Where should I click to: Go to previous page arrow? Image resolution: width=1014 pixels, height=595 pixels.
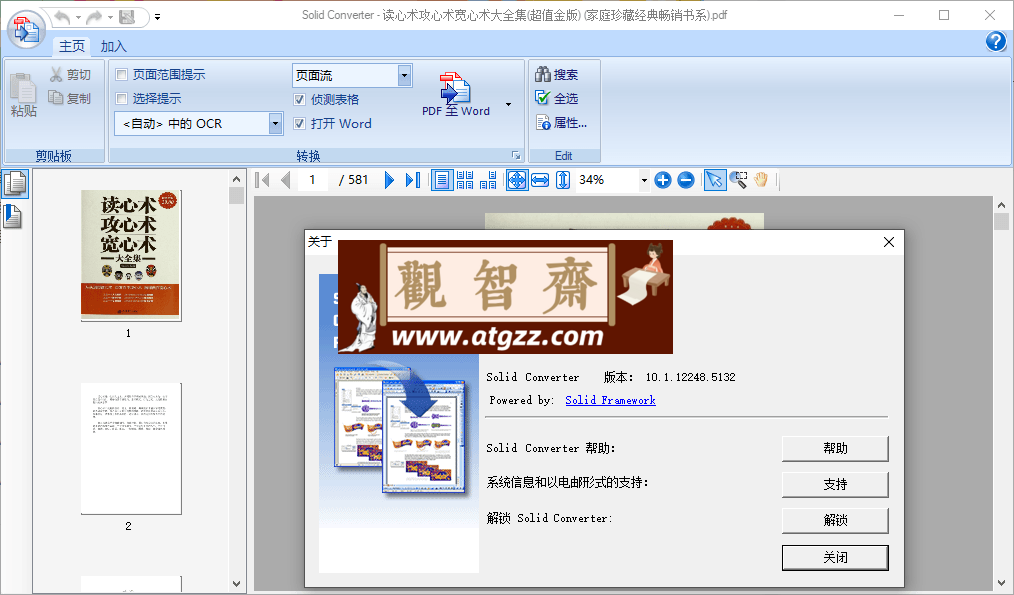tap(286, 180)
